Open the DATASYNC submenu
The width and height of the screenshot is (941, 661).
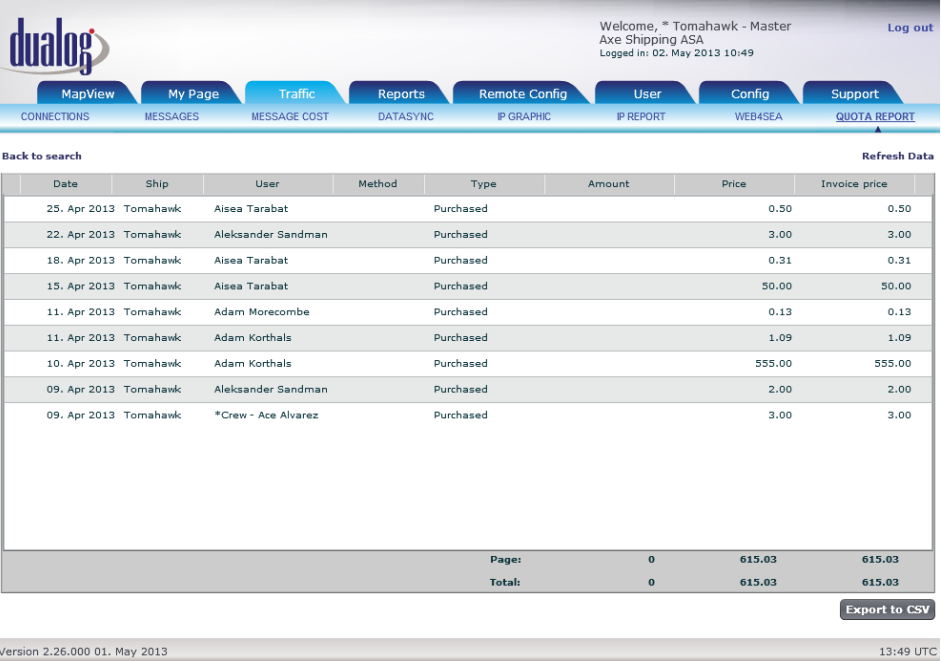406,116
